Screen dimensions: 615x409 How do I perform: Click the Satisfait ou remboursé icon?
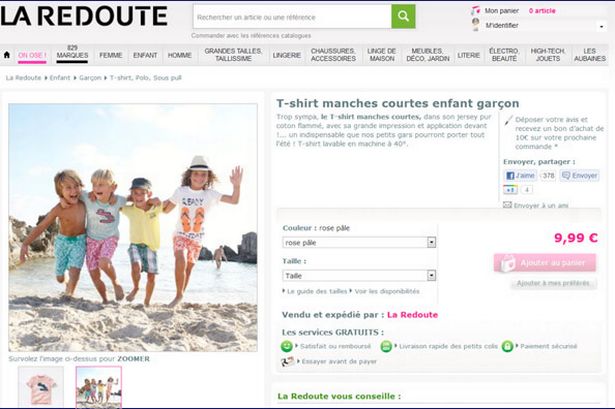pyautogui.click(x=287, y=346)
